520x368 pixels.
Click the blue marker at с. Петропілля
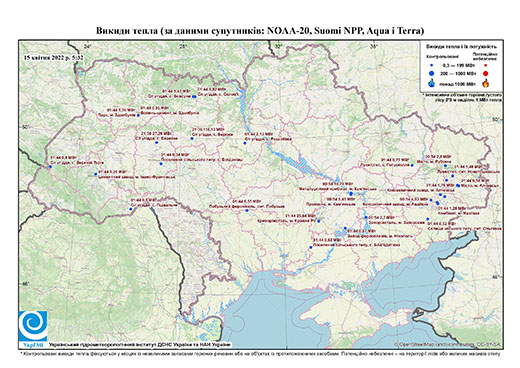412,165
